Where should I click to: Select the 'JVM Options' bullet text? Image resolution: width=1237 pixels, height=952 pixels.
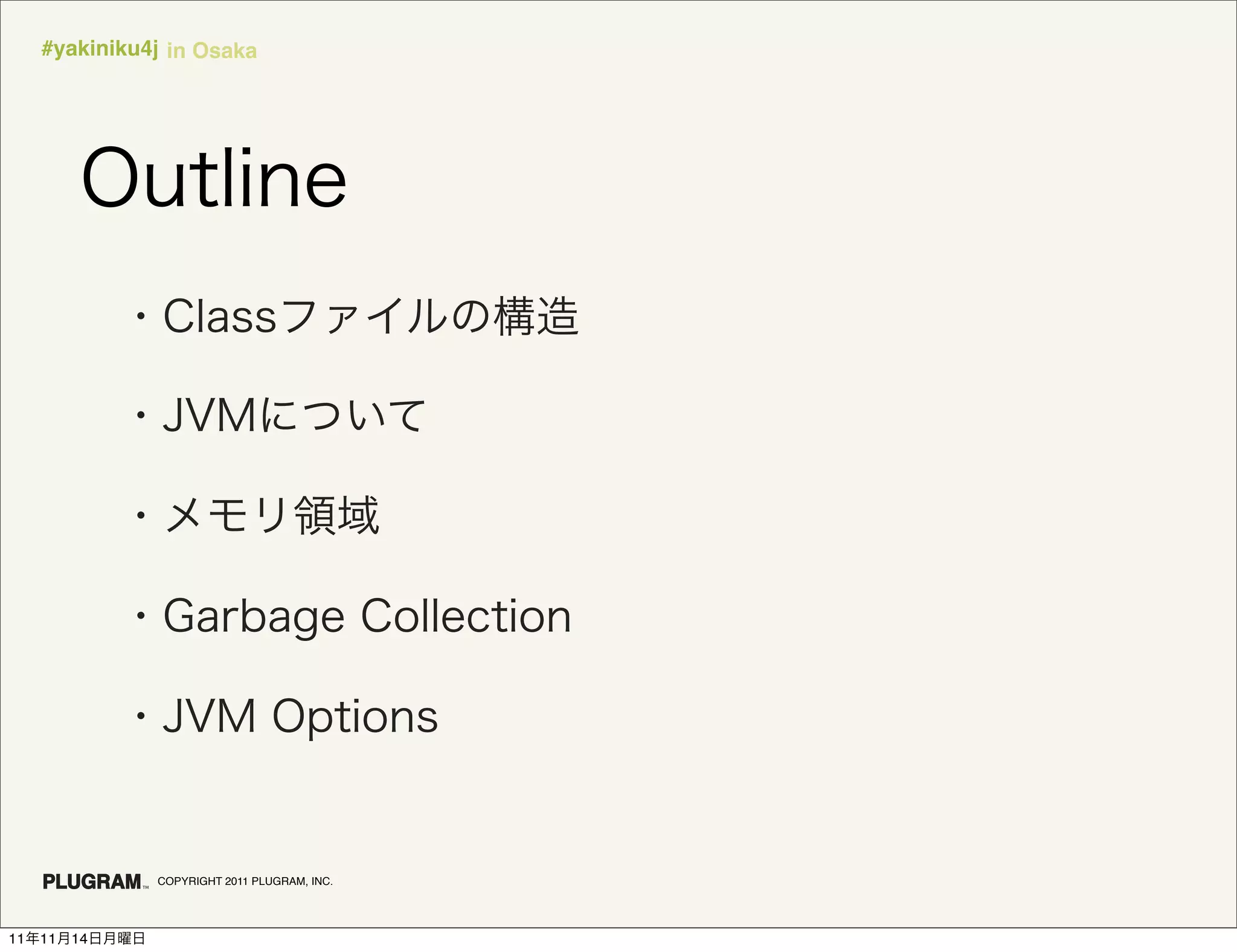pyautogui.click(x=300, y=716)
